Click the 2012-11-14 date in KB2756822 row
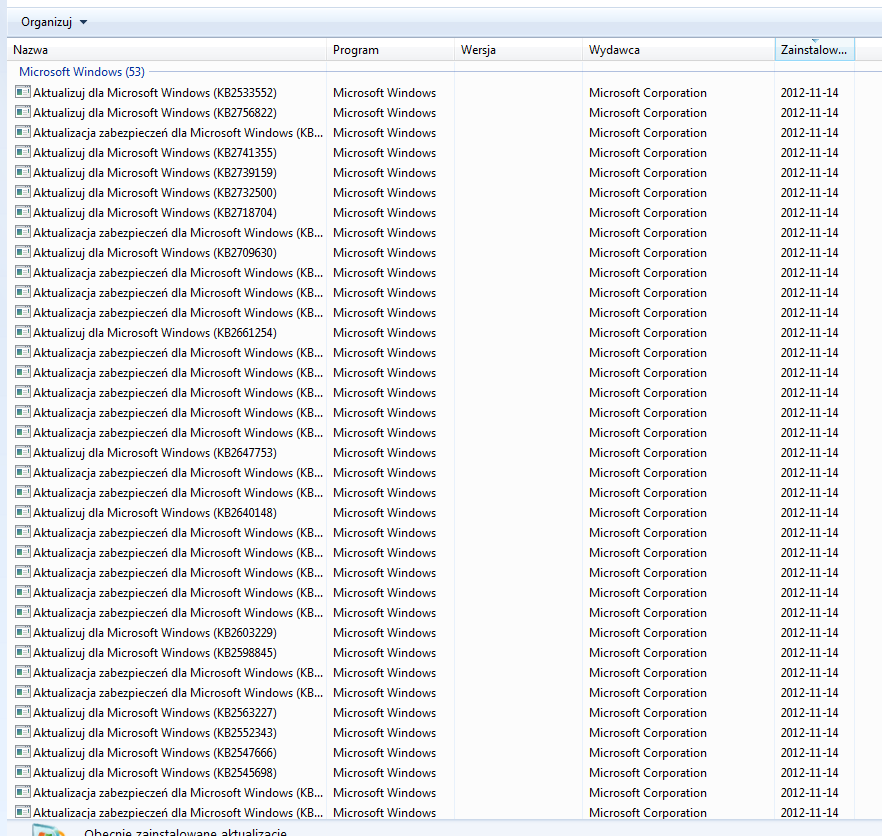882x836 pixels. (809, 113)
